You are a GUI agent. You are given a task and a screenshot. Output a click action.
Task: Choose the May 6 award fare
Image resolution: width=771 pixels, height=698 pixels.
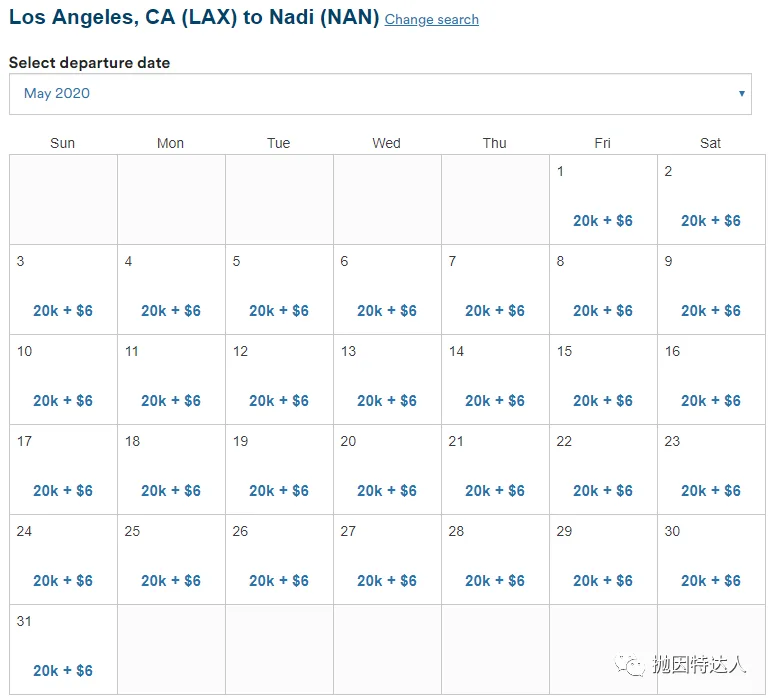pos(387,311)
